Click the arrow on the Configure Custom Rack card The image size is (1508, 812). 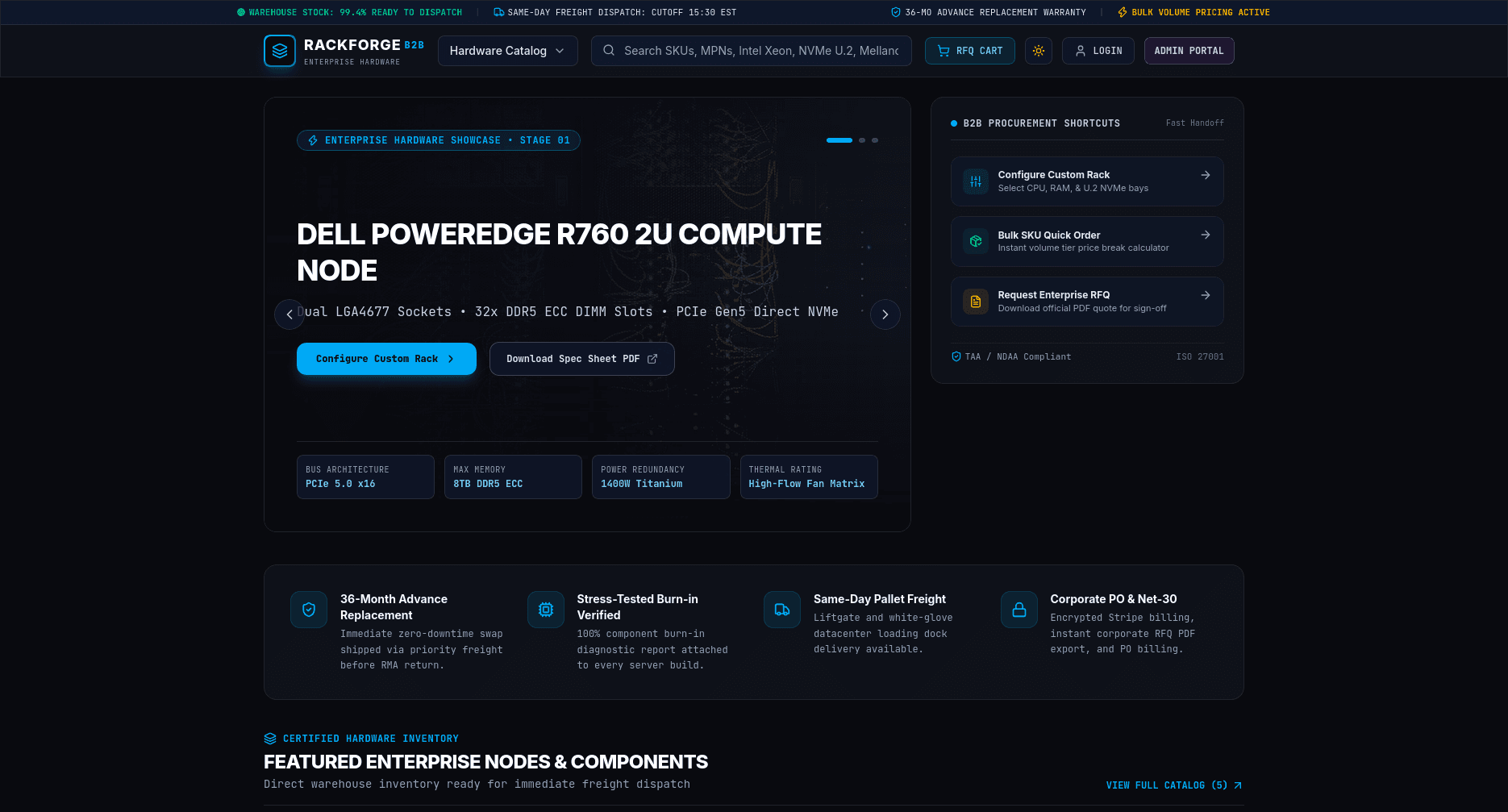(1206, 175)
